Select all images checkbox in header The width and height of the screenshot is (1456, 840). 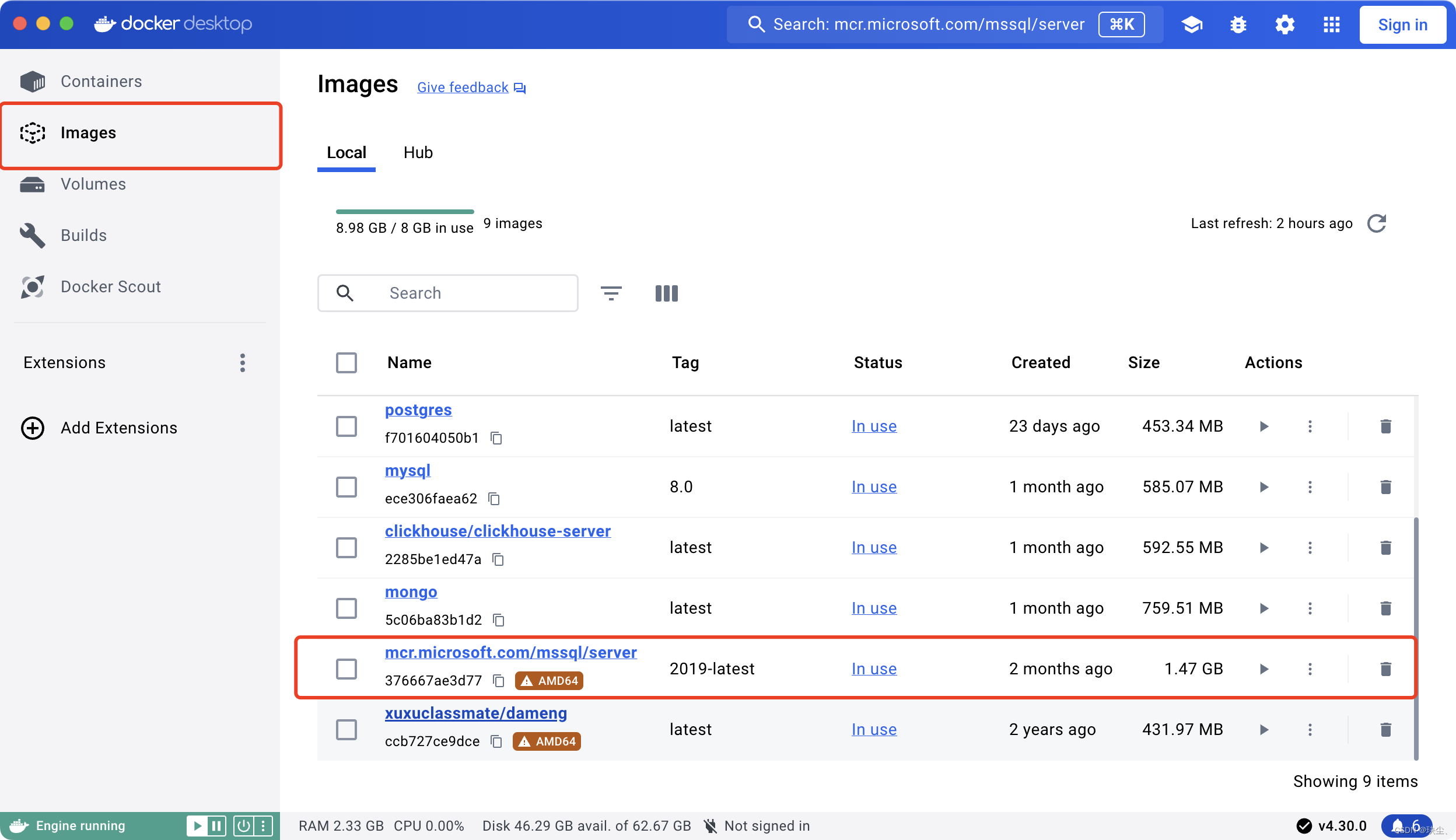pyautogui.click(x=346, y=363)
